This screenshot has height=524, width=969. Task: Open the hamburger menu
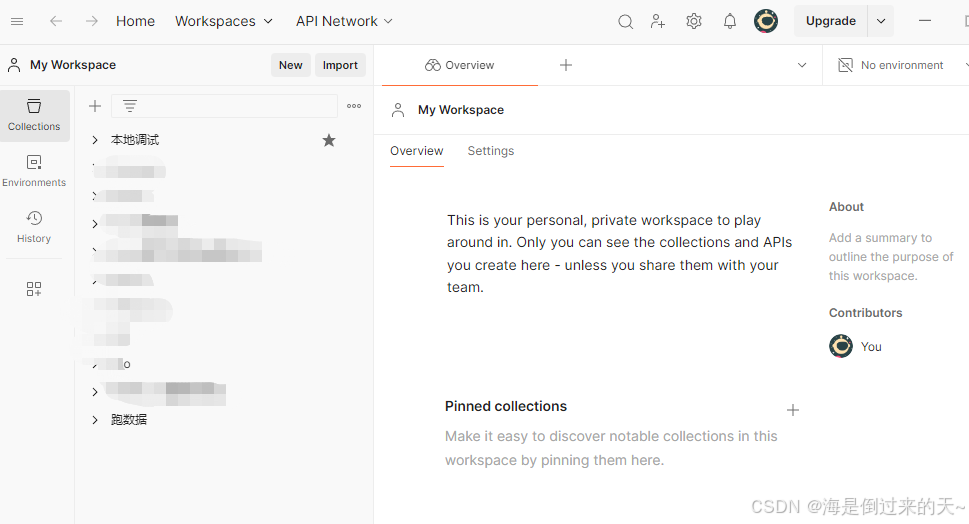pyautogui.click(x=17, y=22)
